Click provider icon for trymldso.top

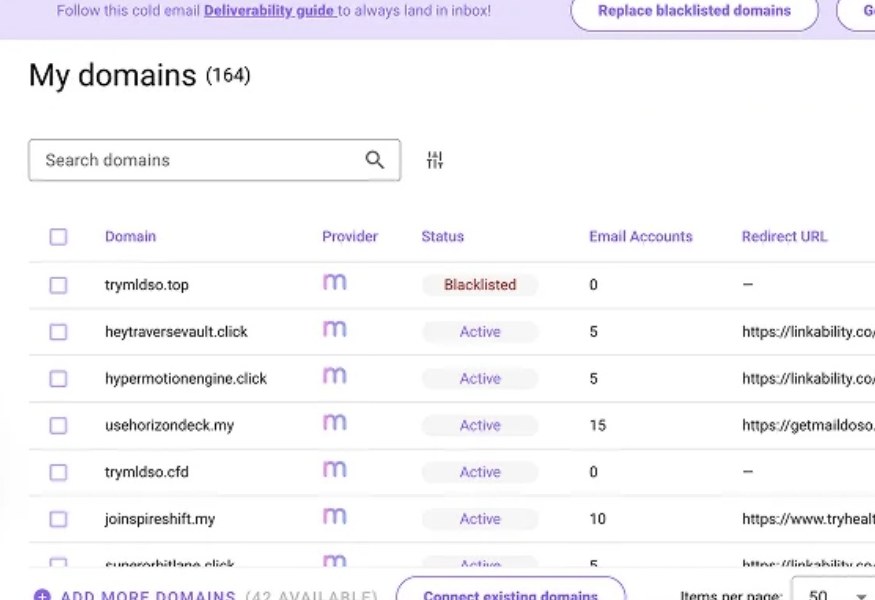[335, 282]
